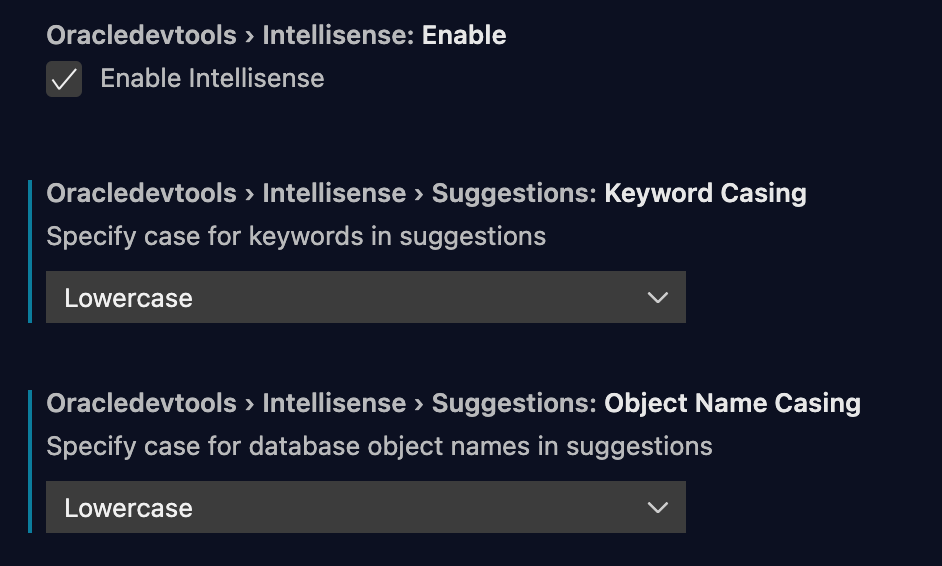Click the checkmark icon beside Enable Intellisense
The width and height of the screenshot is (942, 566).
click(64, 79)
